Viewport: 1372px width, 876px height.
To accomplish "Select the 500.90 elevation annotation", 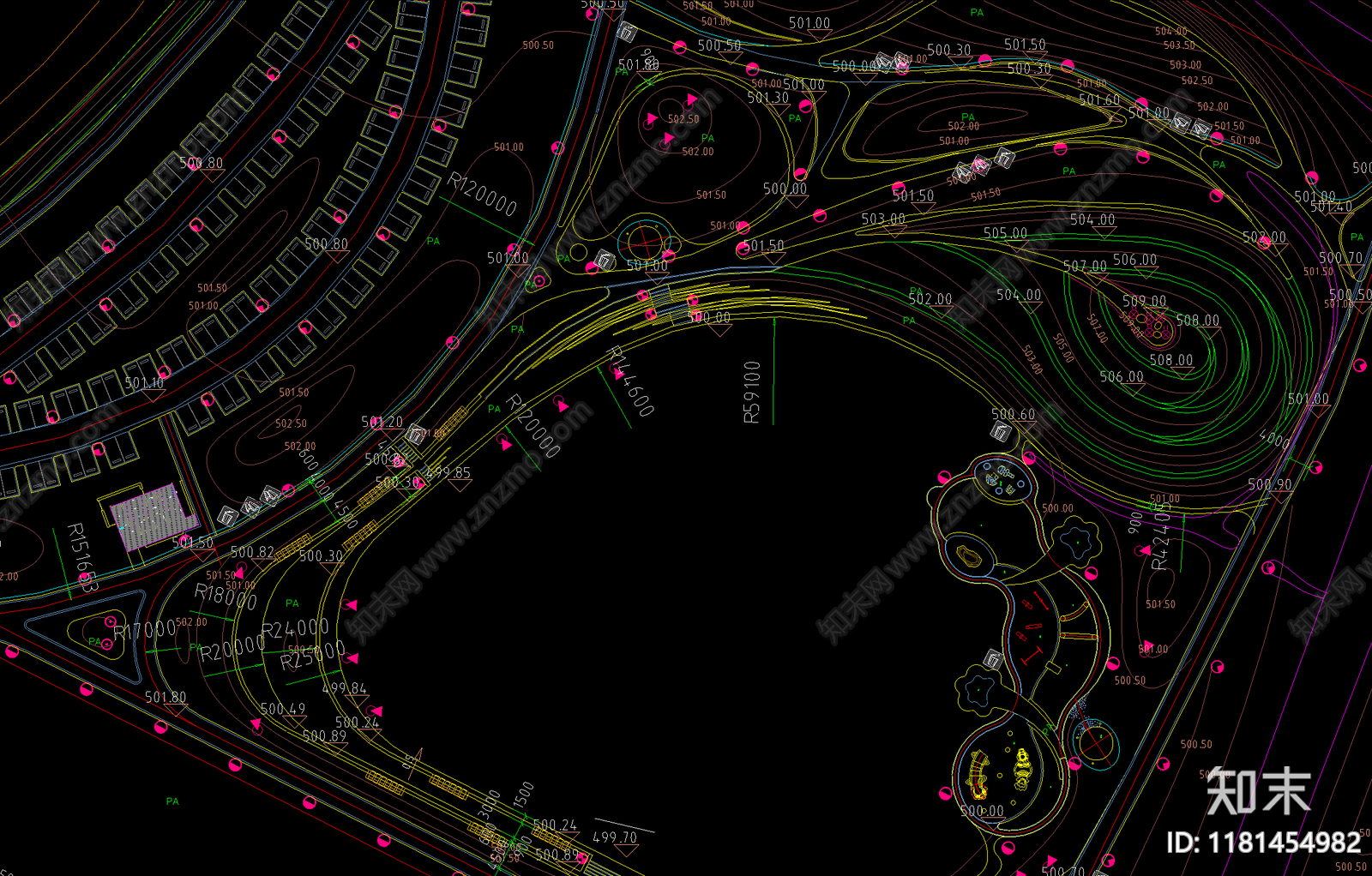I will 1270,484.
